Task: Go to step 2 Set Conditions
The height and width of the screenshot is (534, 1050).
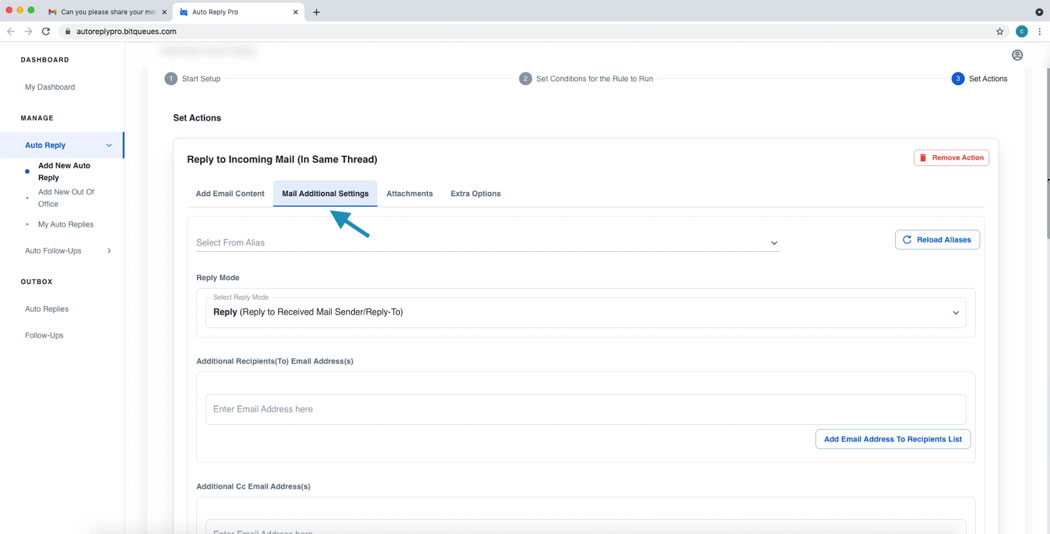Action: (525, 78)
